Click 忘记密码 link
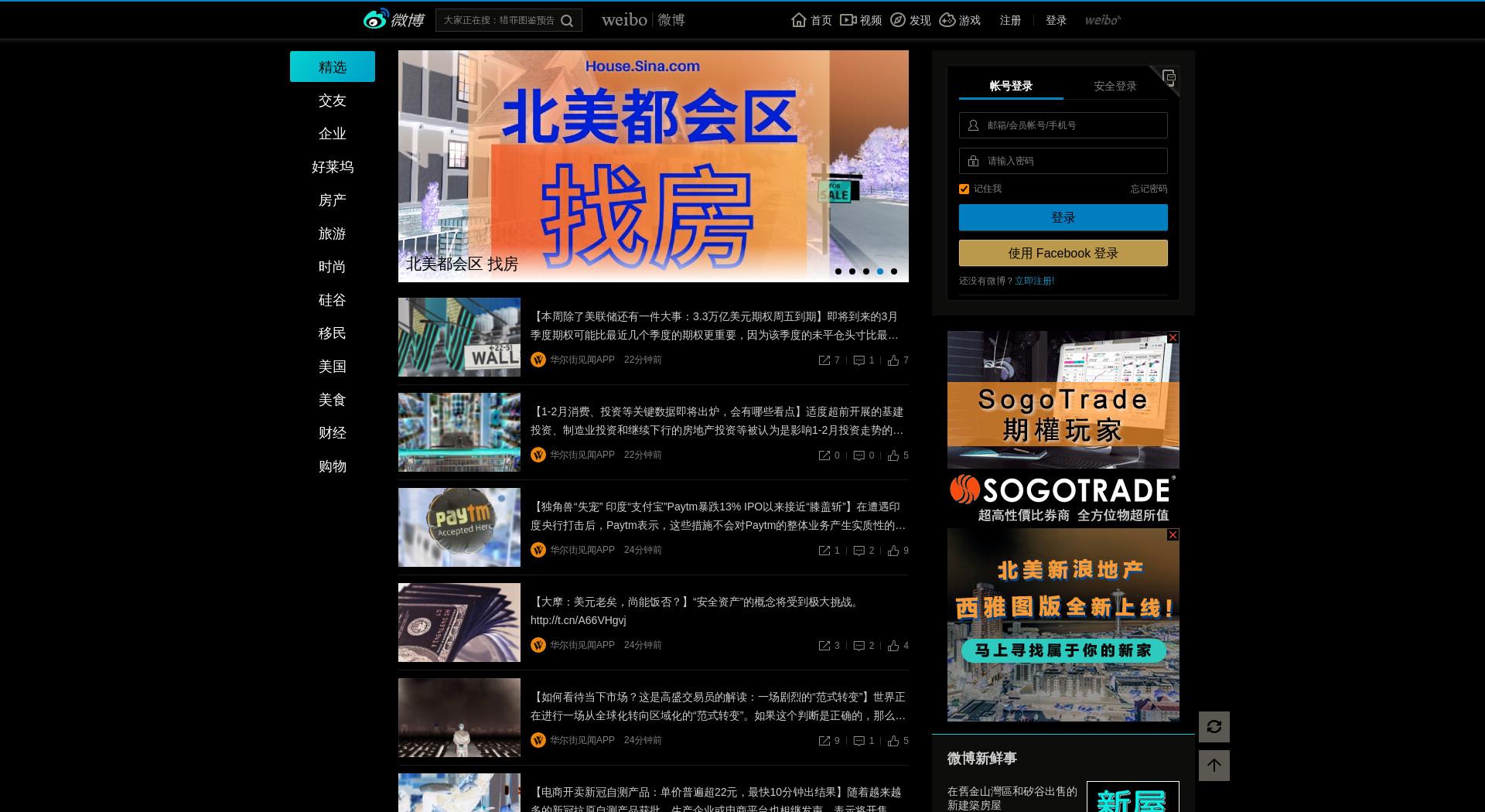1485x812 pixels. pos(1149,189)
